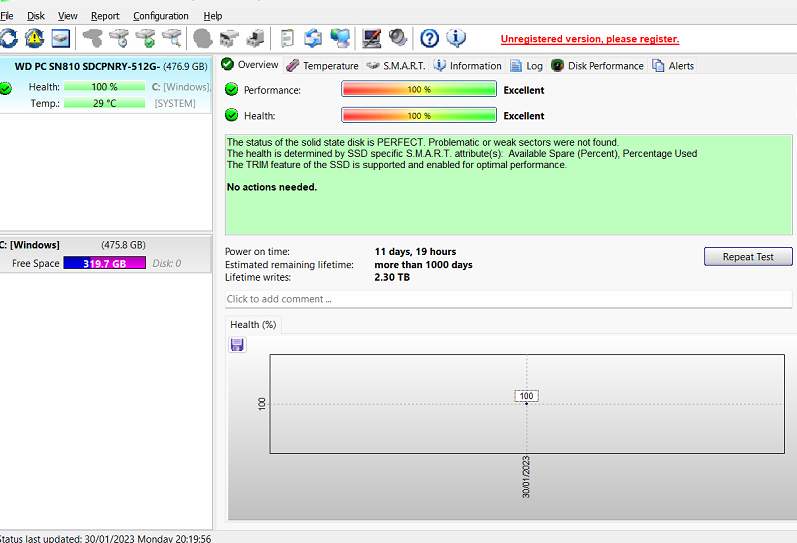Click the green Temp 29 °C sidebar bar

104,103
